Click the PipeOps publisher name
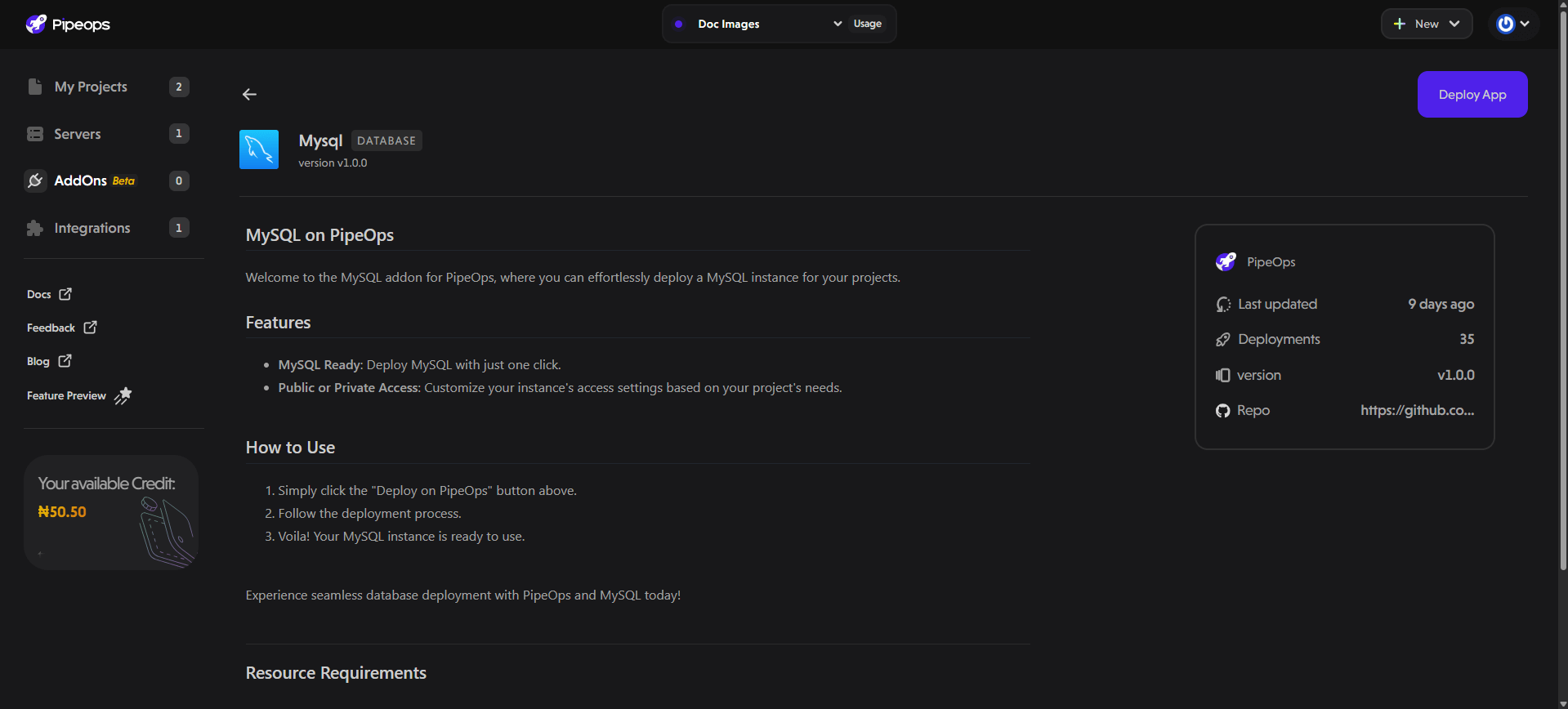The width and height of the screenshot is (1568, 709). pos(1271,262)
